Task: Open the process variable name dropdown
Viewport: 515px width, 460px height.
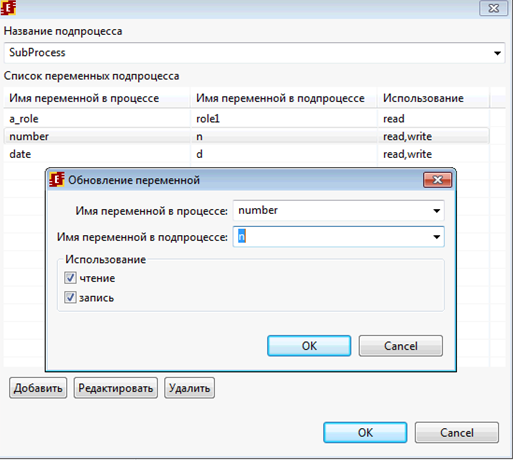Action: point(436,211)
